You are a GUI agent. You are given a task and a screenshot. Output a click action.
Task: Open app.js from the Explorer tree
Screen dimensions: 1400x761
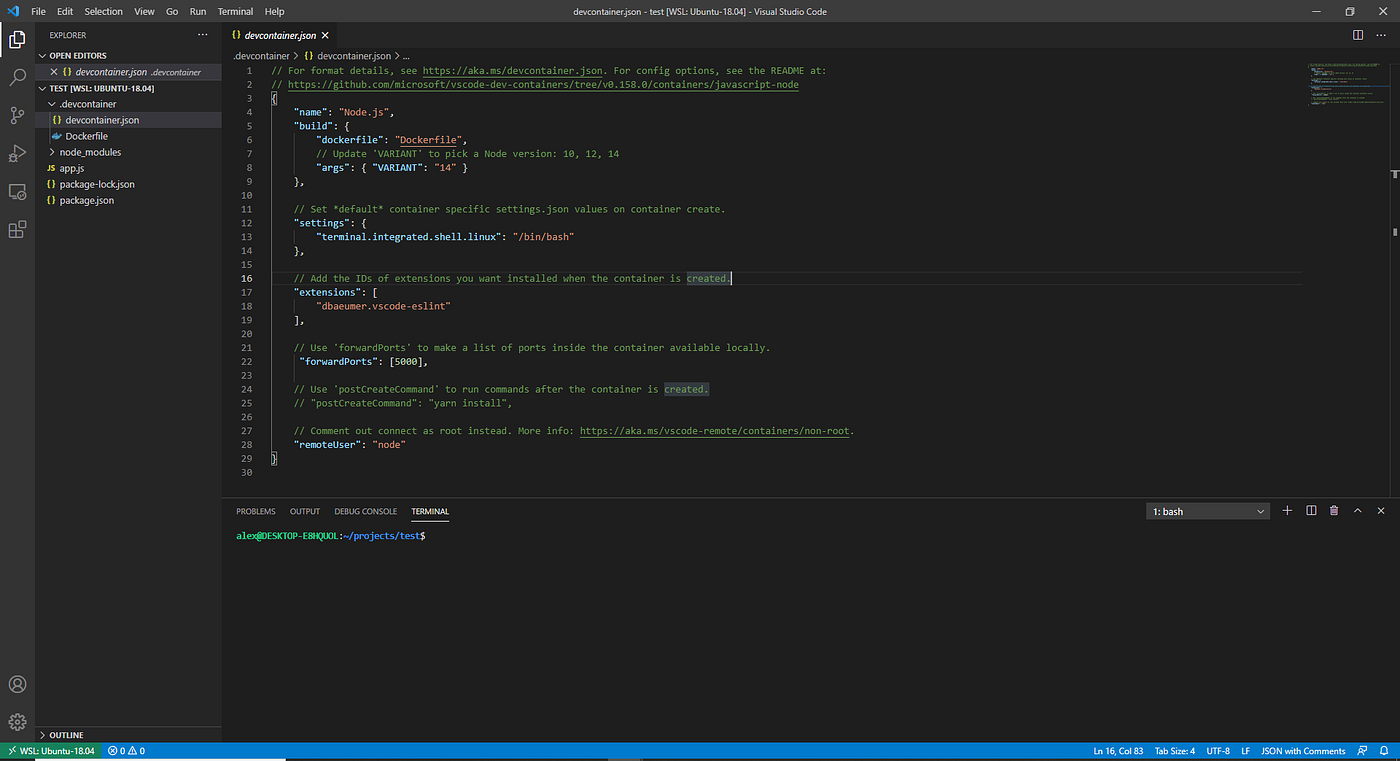click(x=72, y=168)
